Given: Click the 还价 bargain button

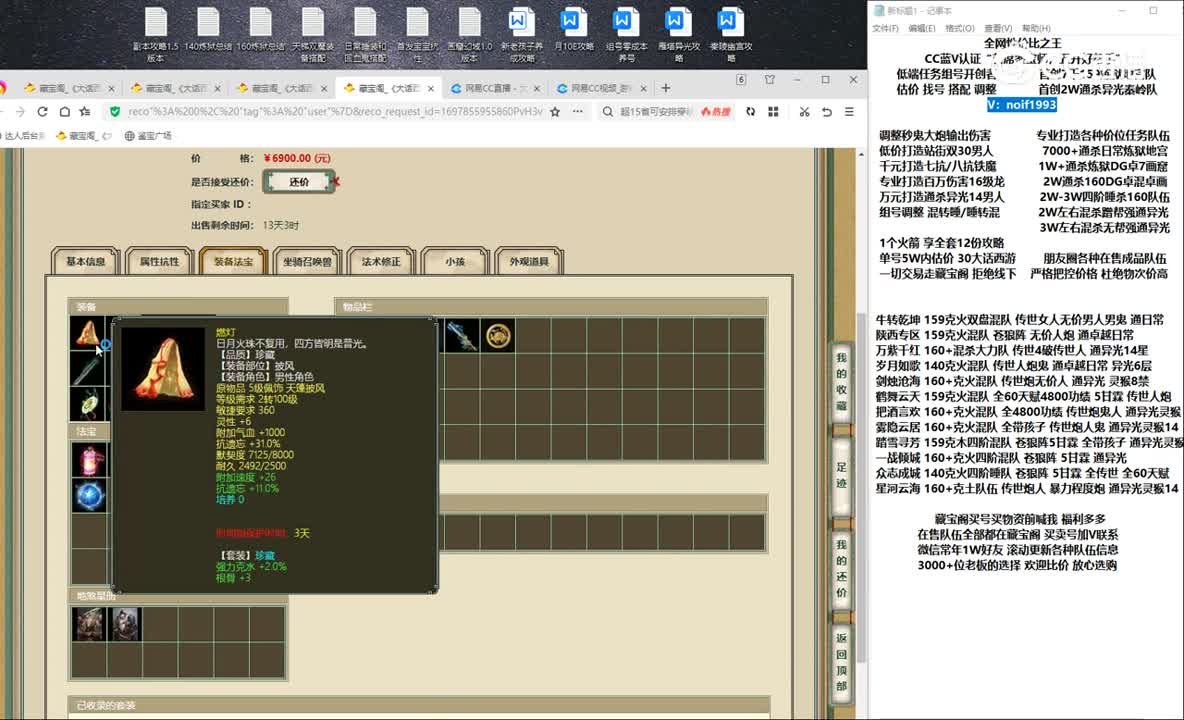Looking at the screenshot, I should click(x=299, y=182).
